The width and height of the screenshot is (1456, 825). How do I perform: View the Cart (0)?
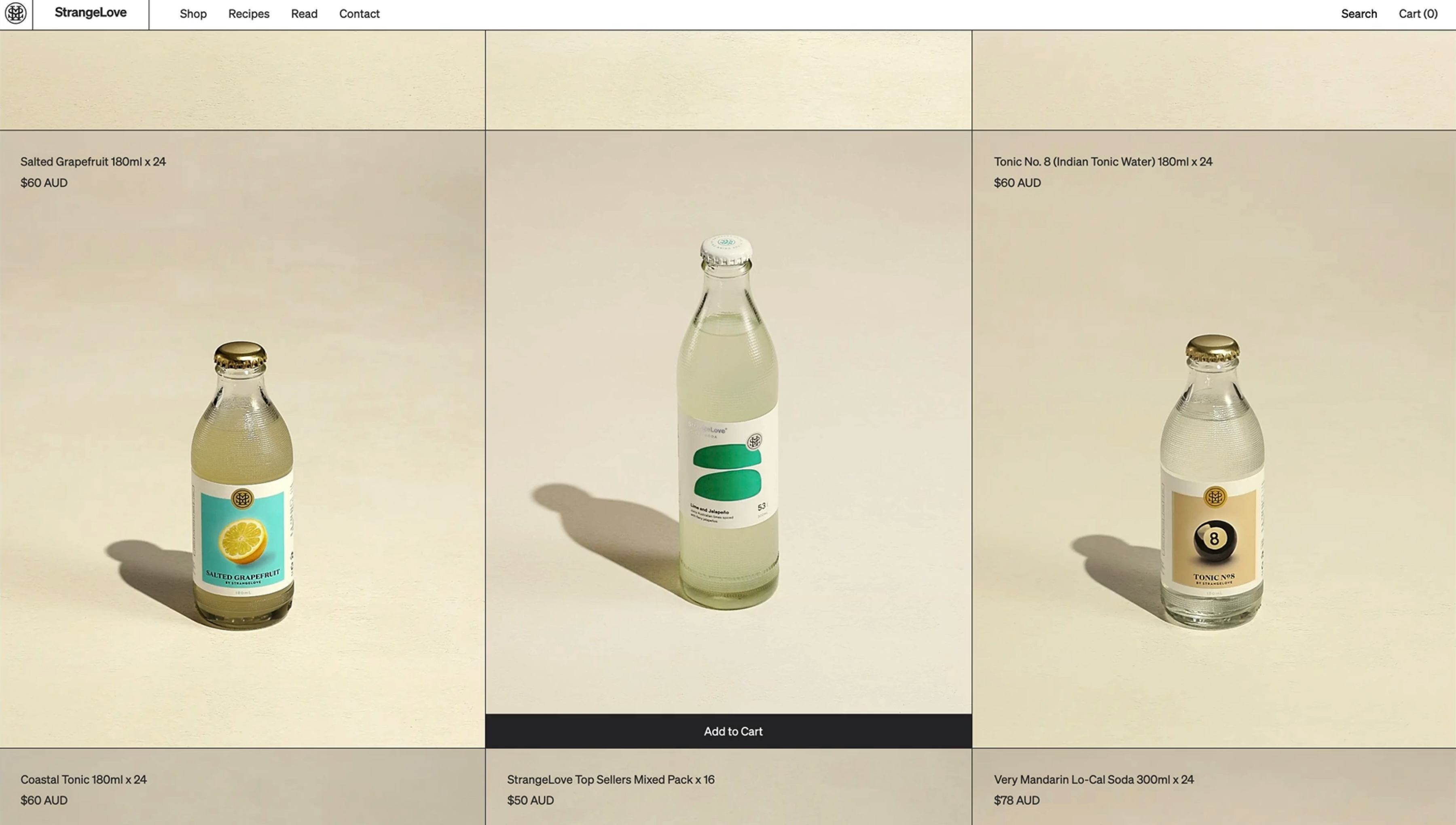point(1418,14)
